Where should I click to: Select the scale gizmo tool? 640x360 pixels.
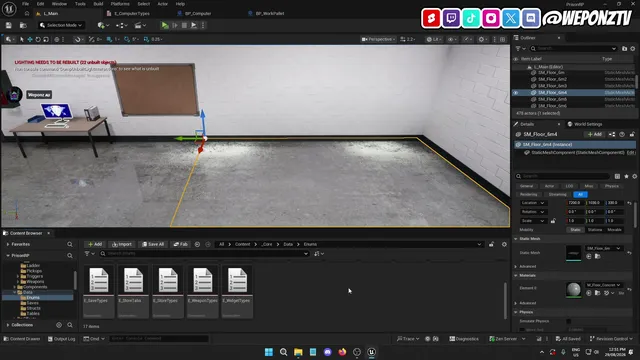tap(46, 39)
